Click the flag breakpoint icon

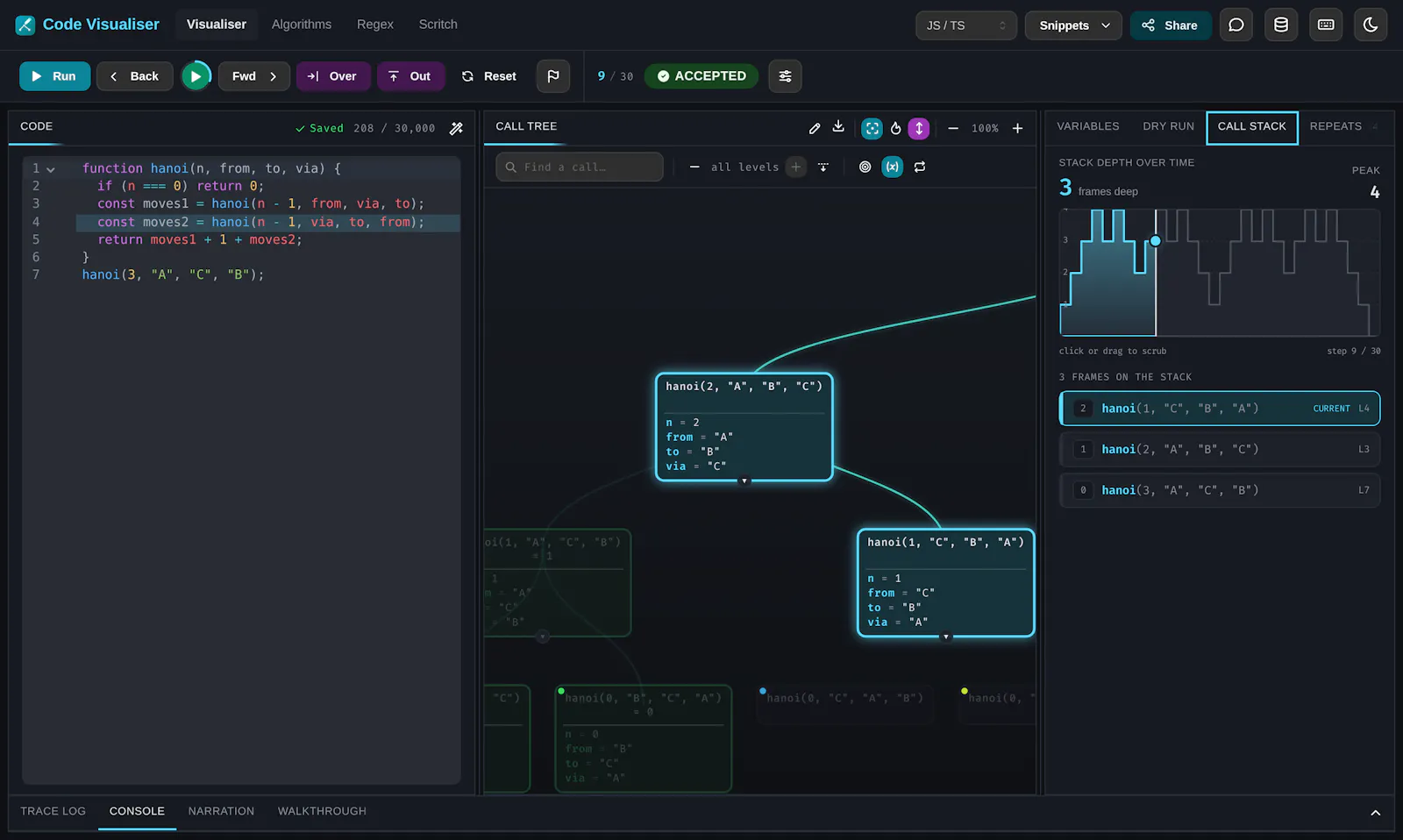point(553,76)
